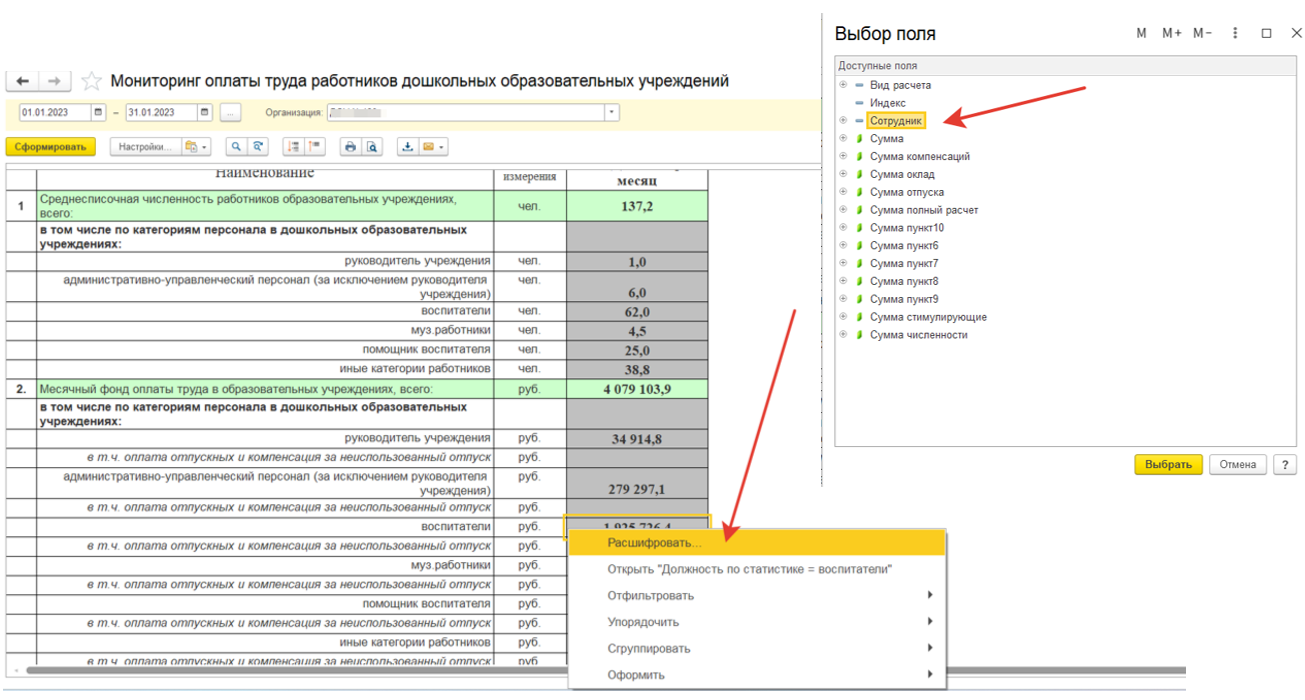Open the Отфильтровать submenu

click(x=650, y=596)
